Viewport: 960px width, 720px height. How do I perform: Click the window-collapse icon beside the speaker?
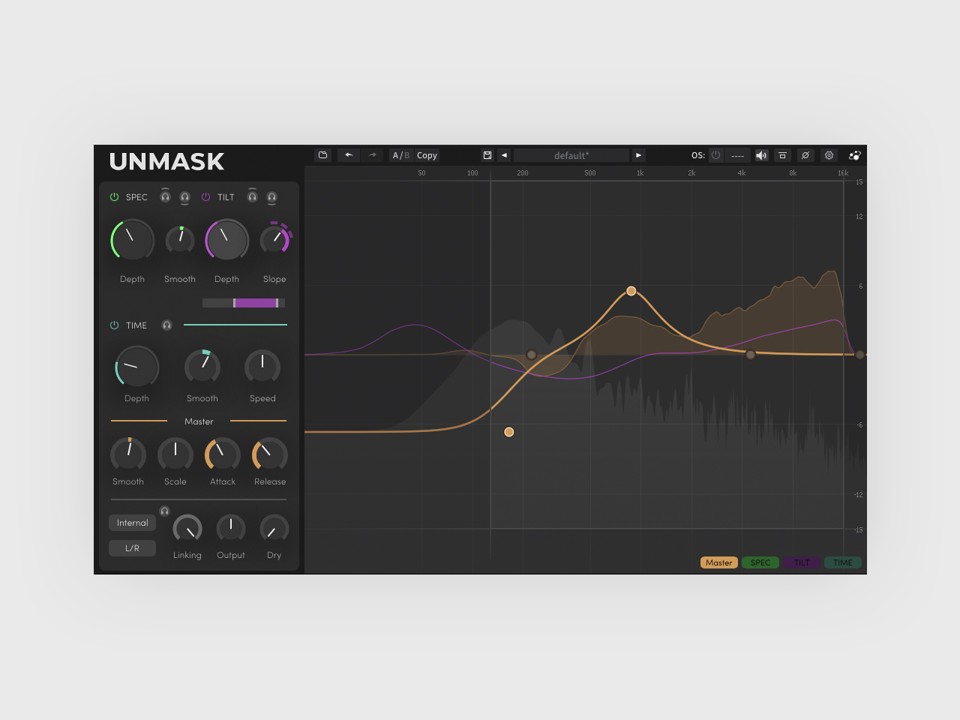click(x=782, y=156)
